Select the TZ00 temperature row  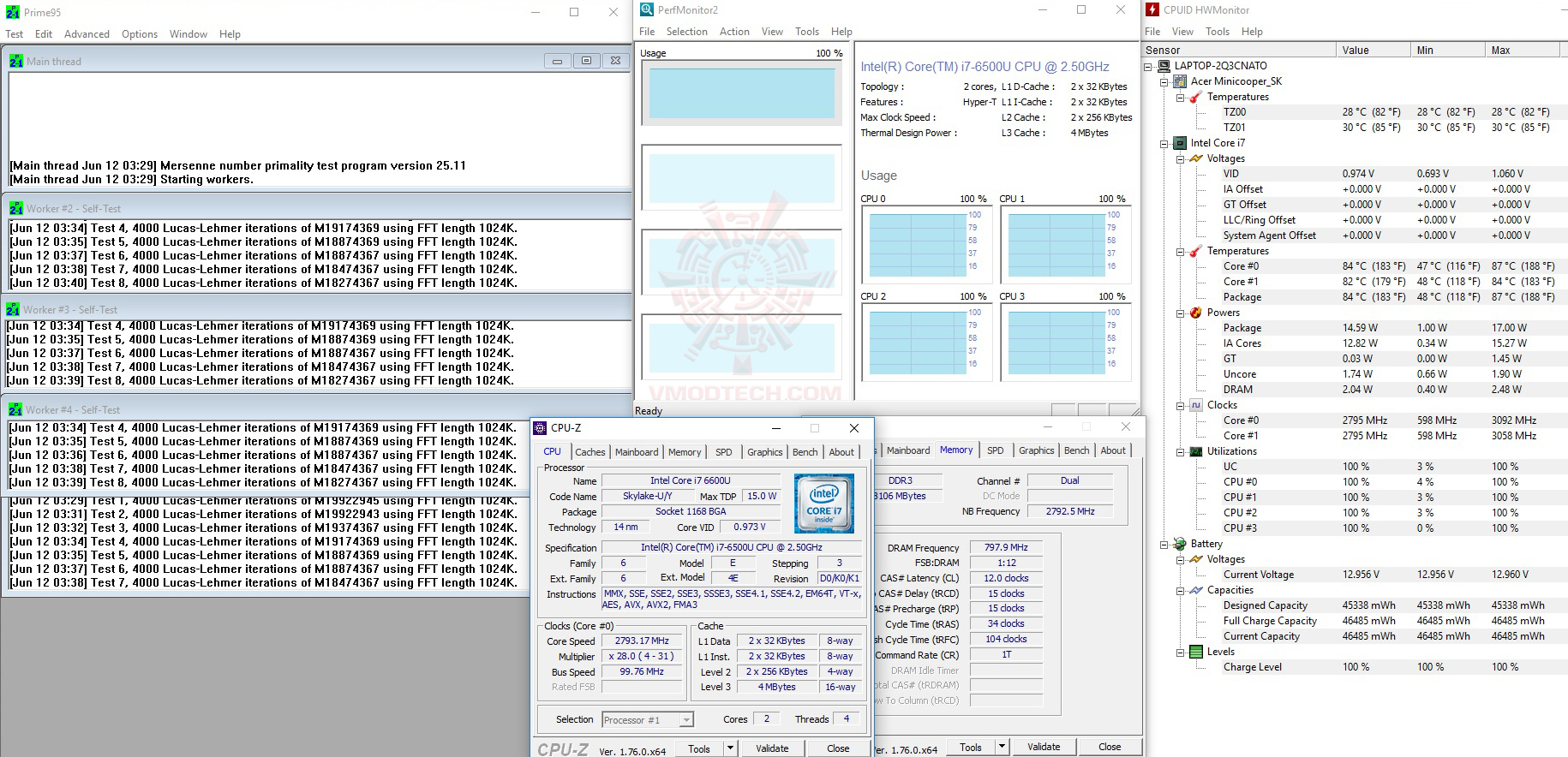[1391, 112]
